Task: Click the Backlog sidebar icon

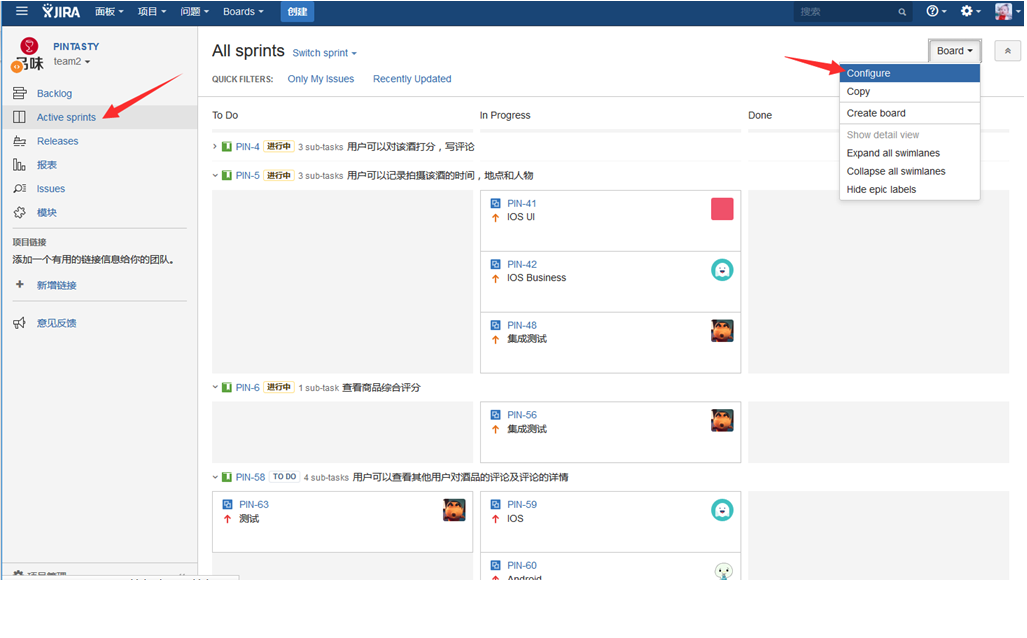Action: [x=19, y=93]
